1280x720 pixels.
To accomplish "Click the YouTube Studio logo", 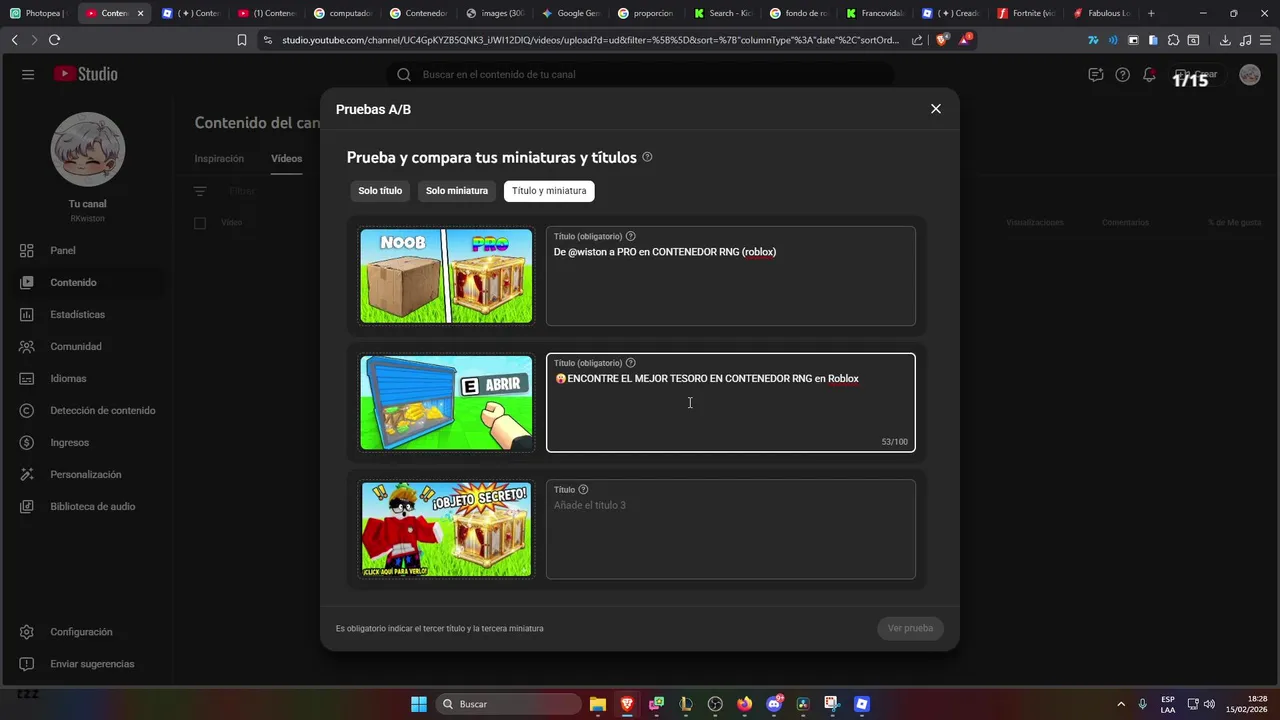I will 86,74.
